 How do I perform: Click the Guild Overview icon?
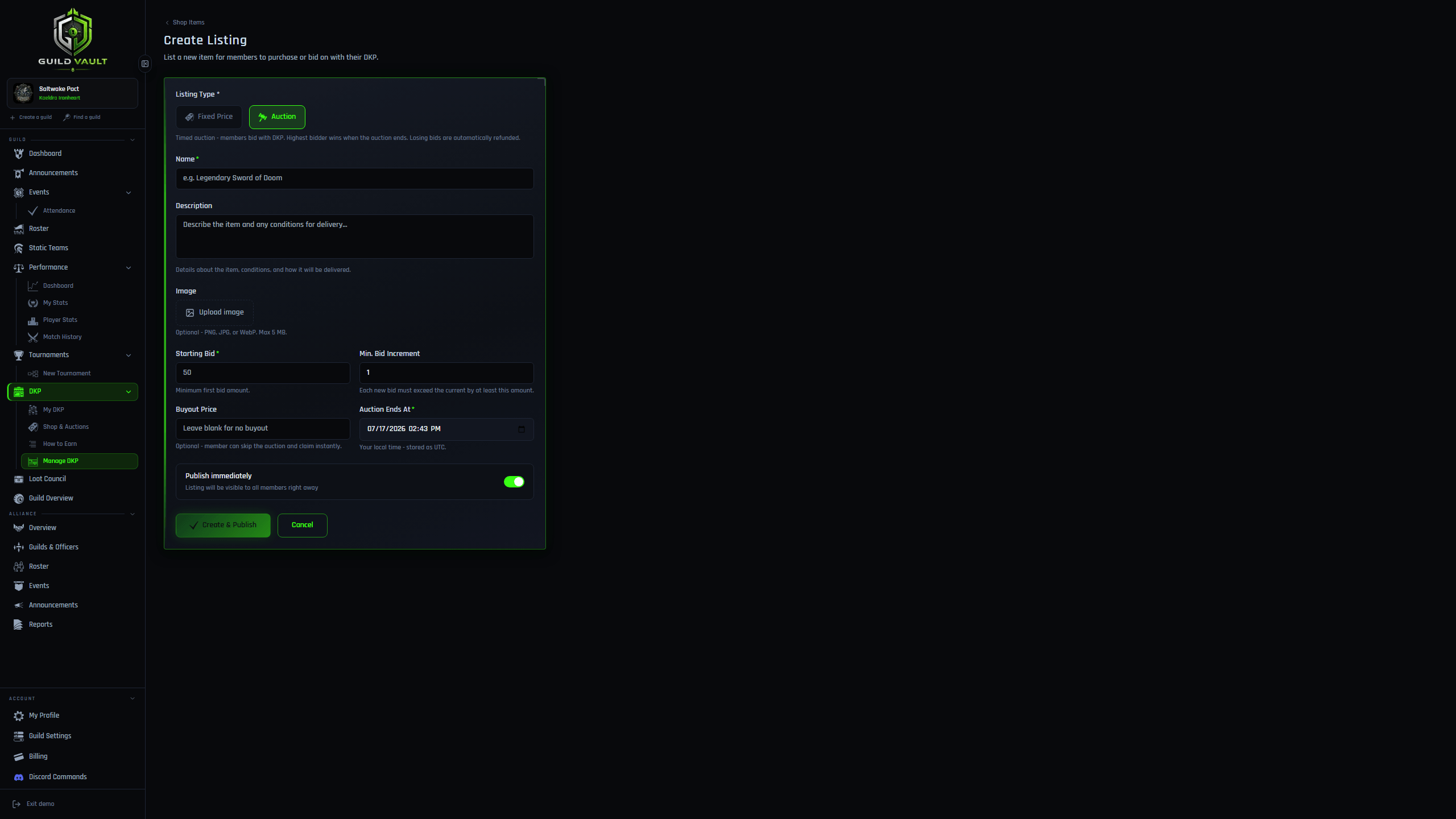coord(19,498)
